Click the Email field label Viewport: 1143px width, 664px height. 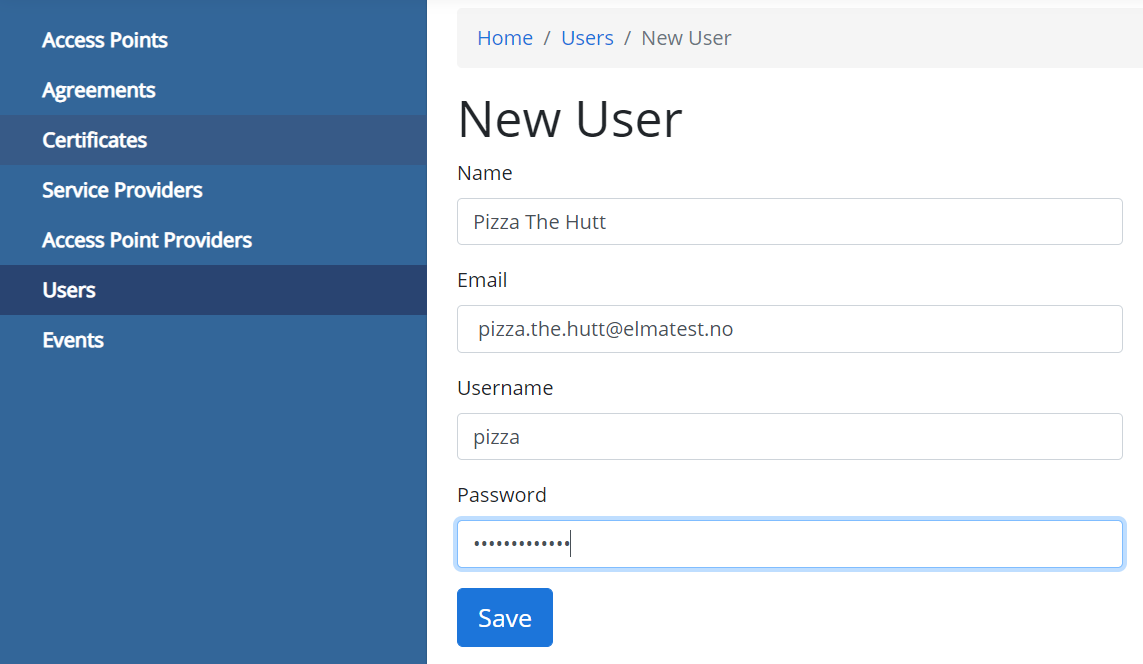(x=482, y=280)
